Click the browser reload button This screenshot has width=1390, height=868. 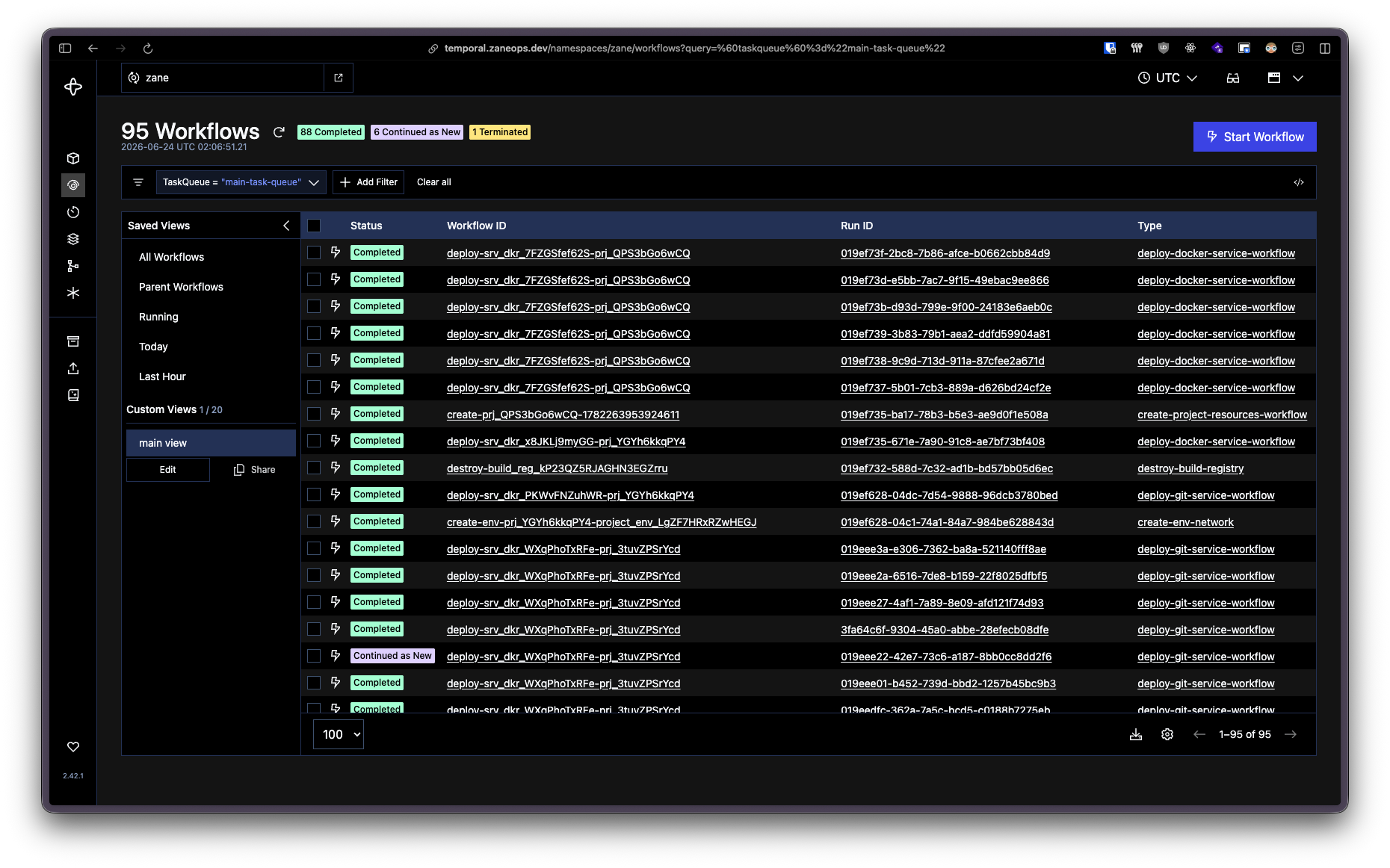pyautogui.click(x=148, y=49)
